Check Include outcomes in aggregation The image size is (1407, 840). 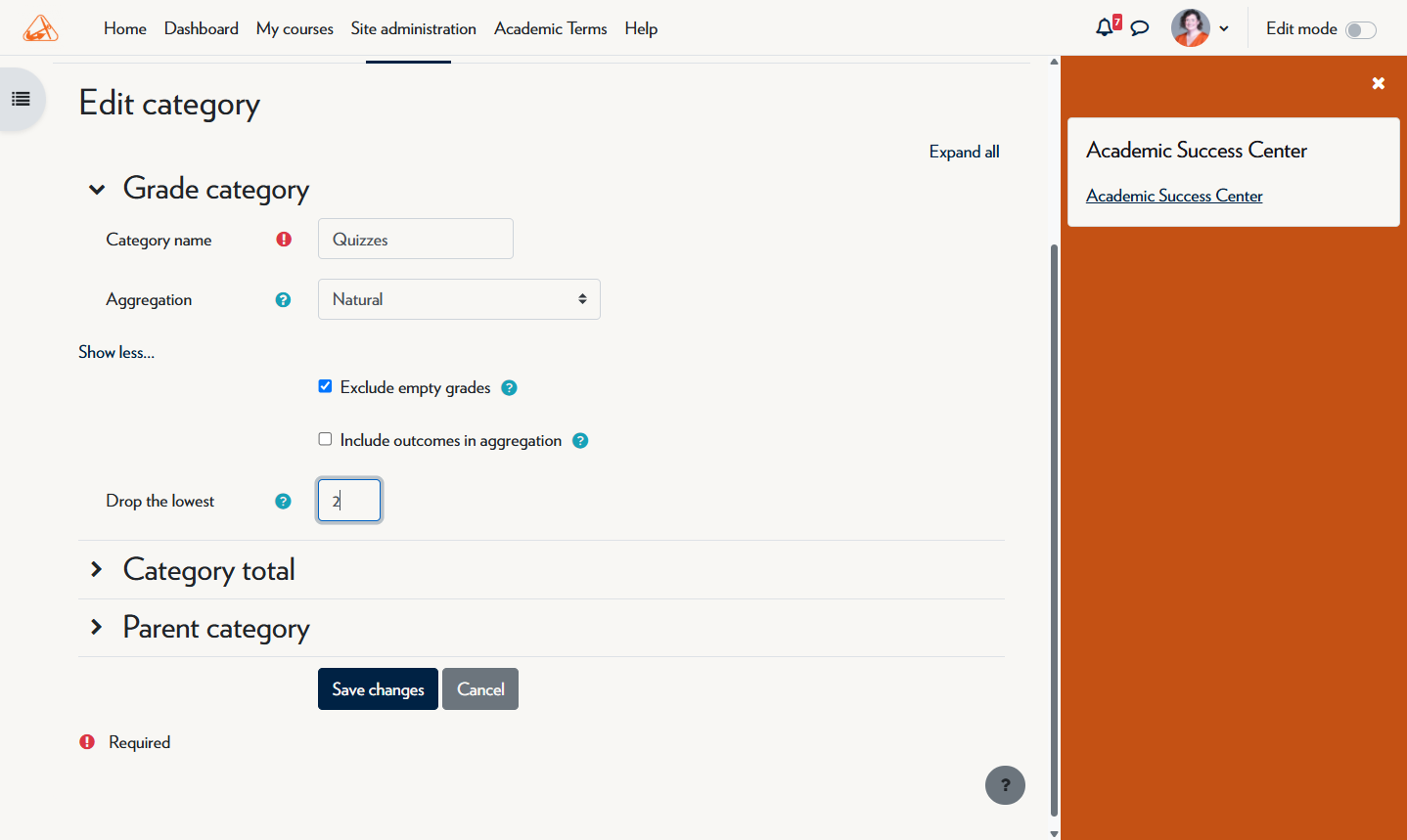(325, 439)
